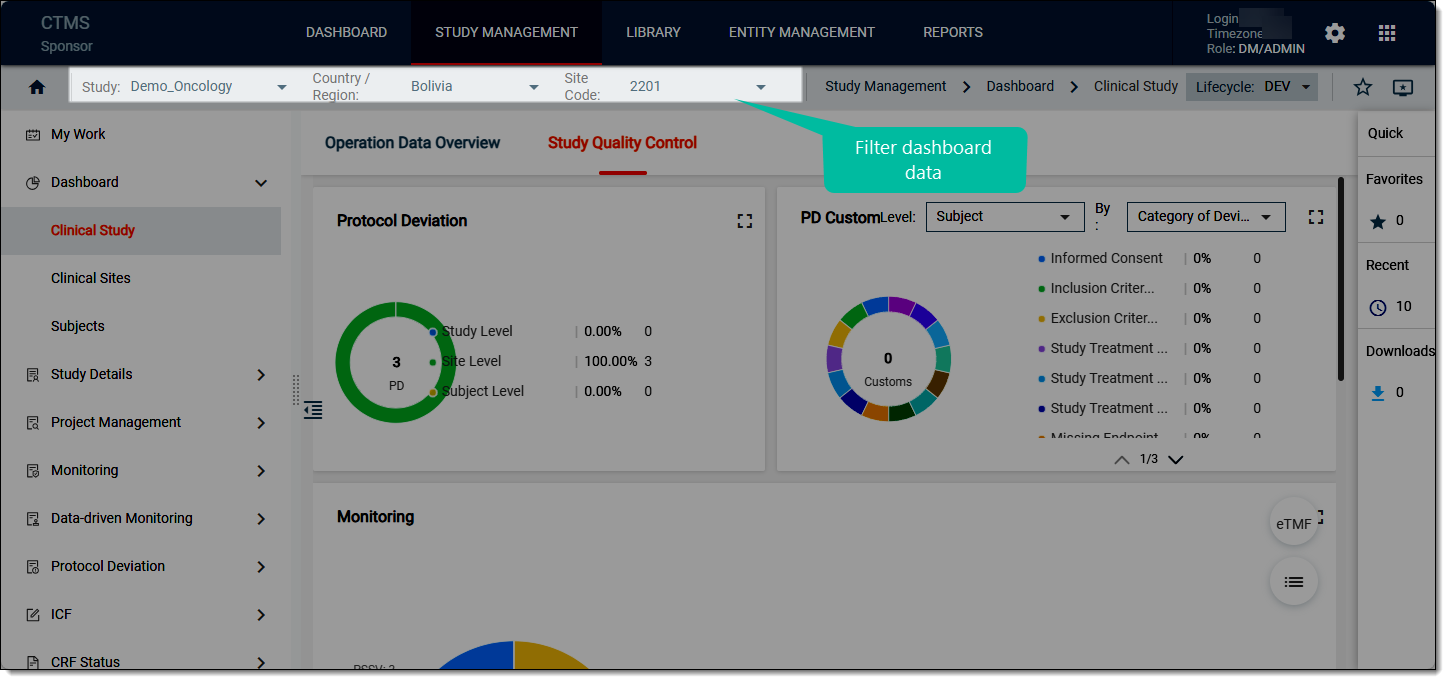This screenshot has width=1448, height=682.
Task: Click Clinical Study breadcrumb
Action: (1136, 87)
